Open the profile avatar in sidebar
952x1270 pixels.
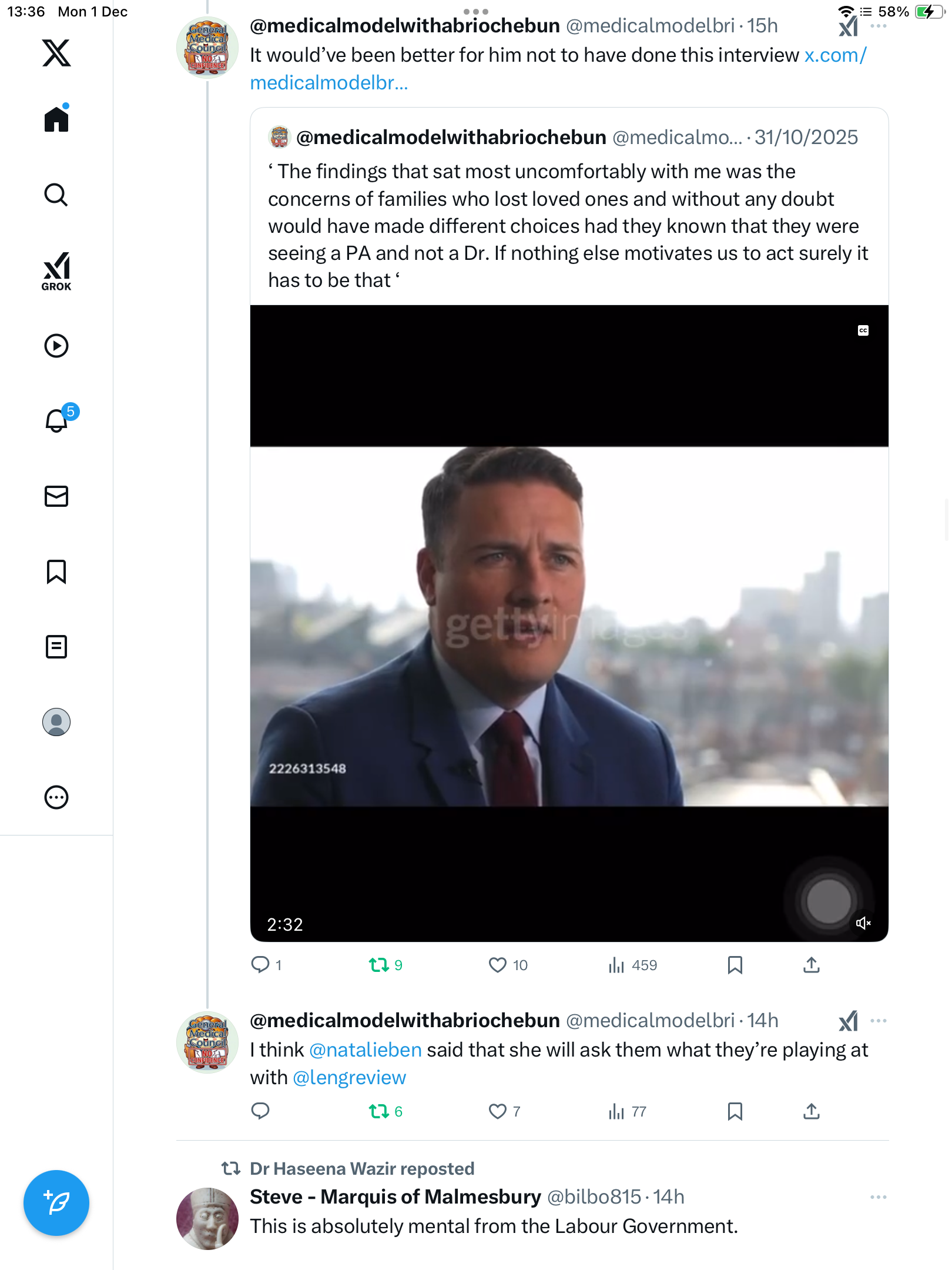click(x=56, y=722)
